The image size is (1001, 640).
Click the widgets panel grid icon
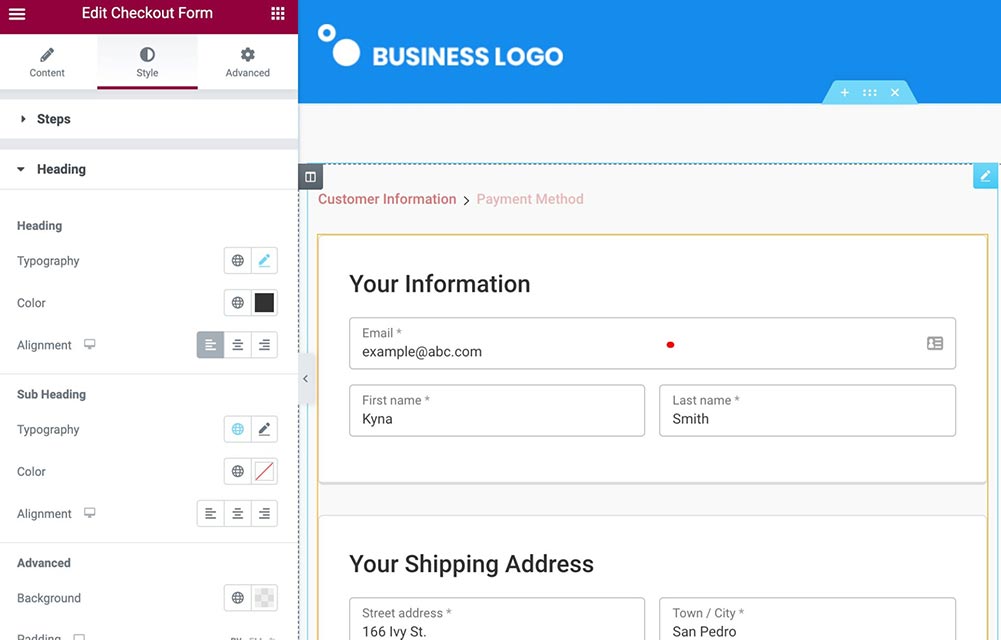pyautogui.click(x=277, y=13)
